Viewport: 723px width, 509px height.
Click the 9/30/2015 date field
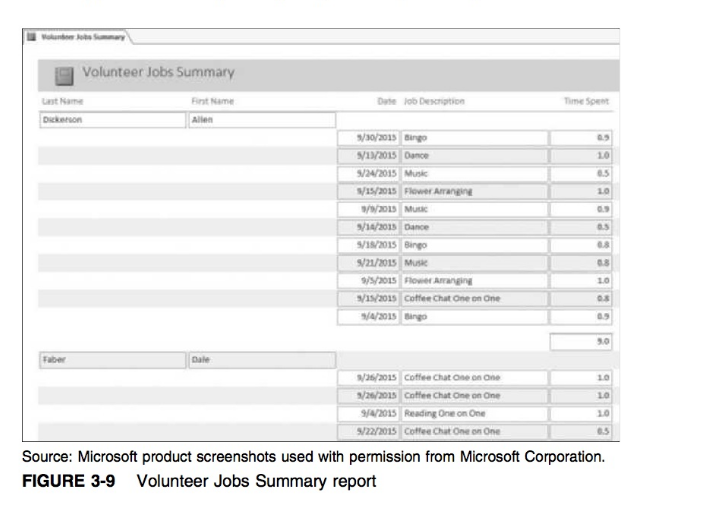368,138
